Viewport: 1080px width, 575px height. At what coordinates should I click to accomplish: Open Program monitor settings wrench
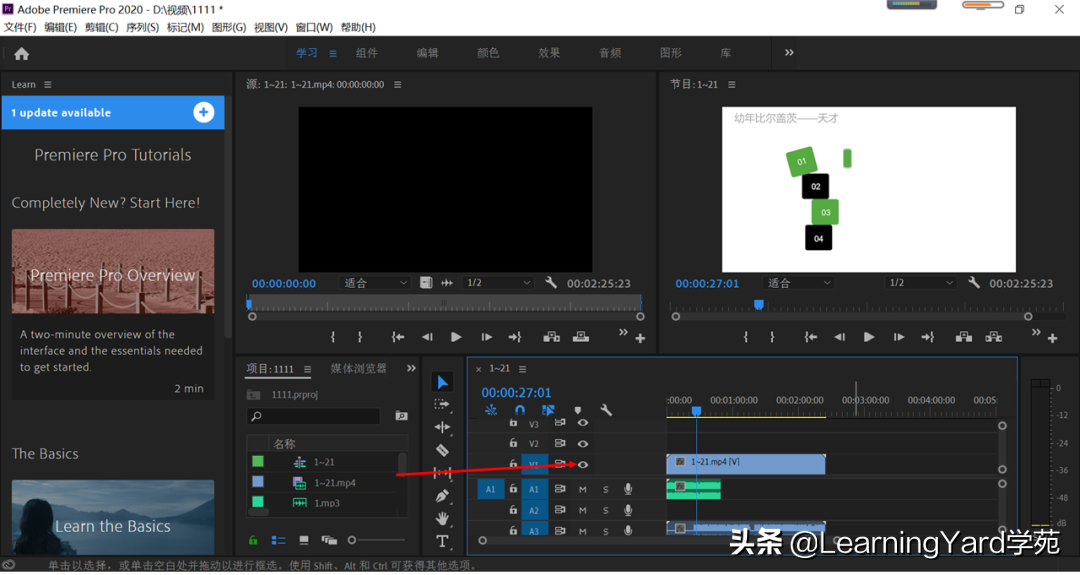click(974, 283)
